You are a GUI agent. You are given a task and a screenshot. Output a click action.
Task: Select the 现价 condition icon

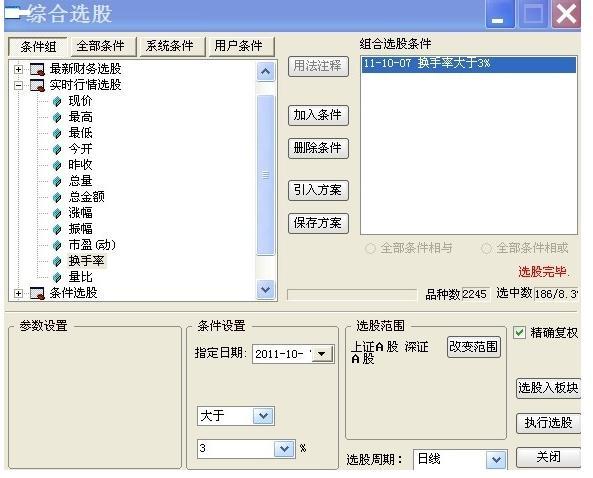pyautogui.click(x=57, y=101)
